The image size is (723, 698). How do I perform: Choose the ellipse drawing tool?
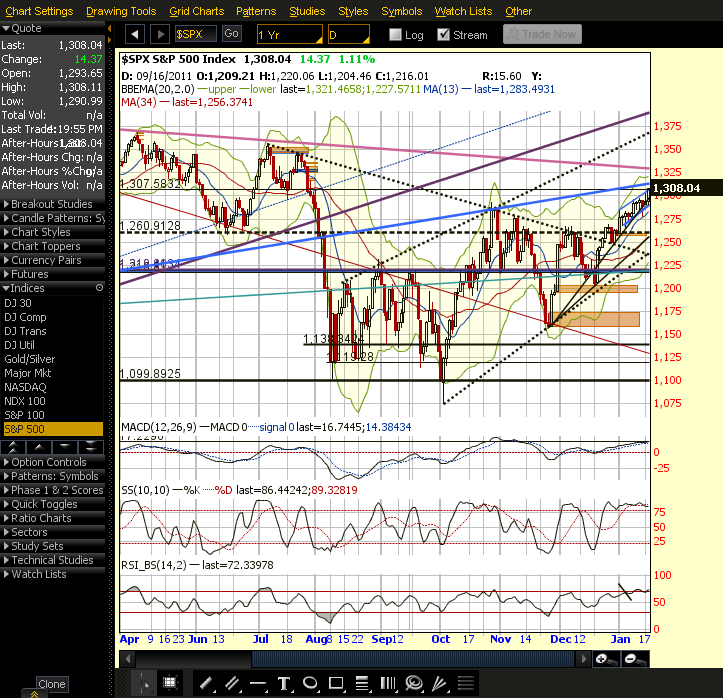pos(310,683)
